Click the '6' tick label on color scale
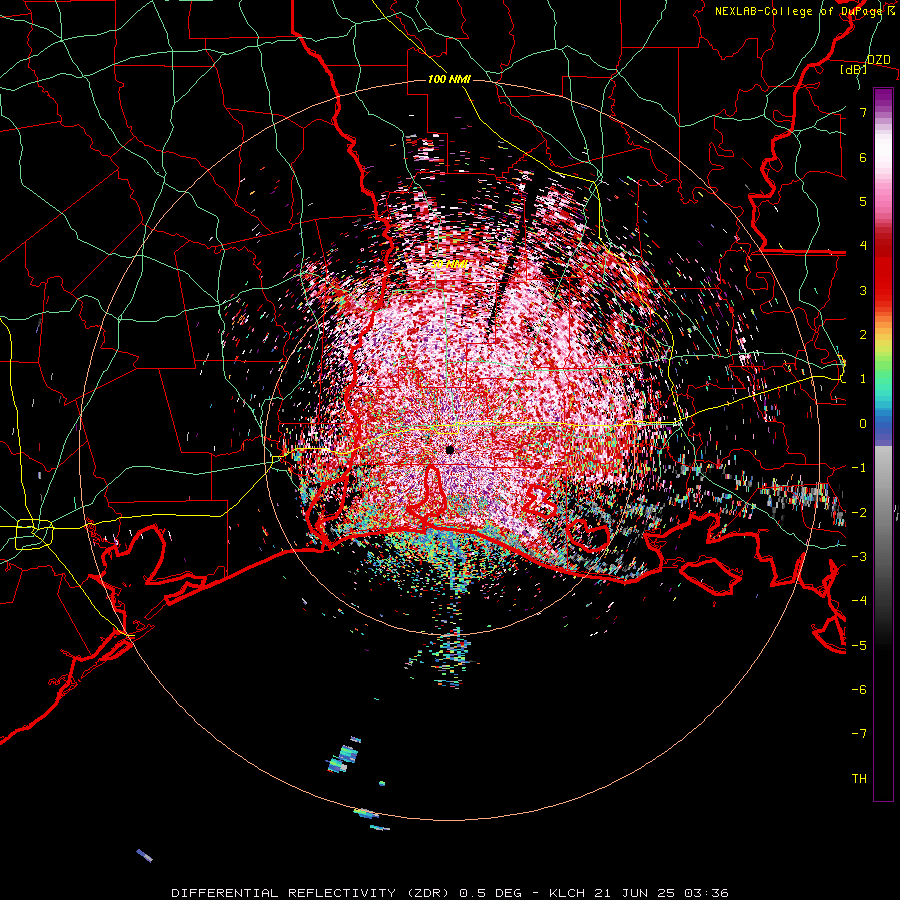Screen dimensions: 900x900 pyautogui.click(x=863, y=157)
